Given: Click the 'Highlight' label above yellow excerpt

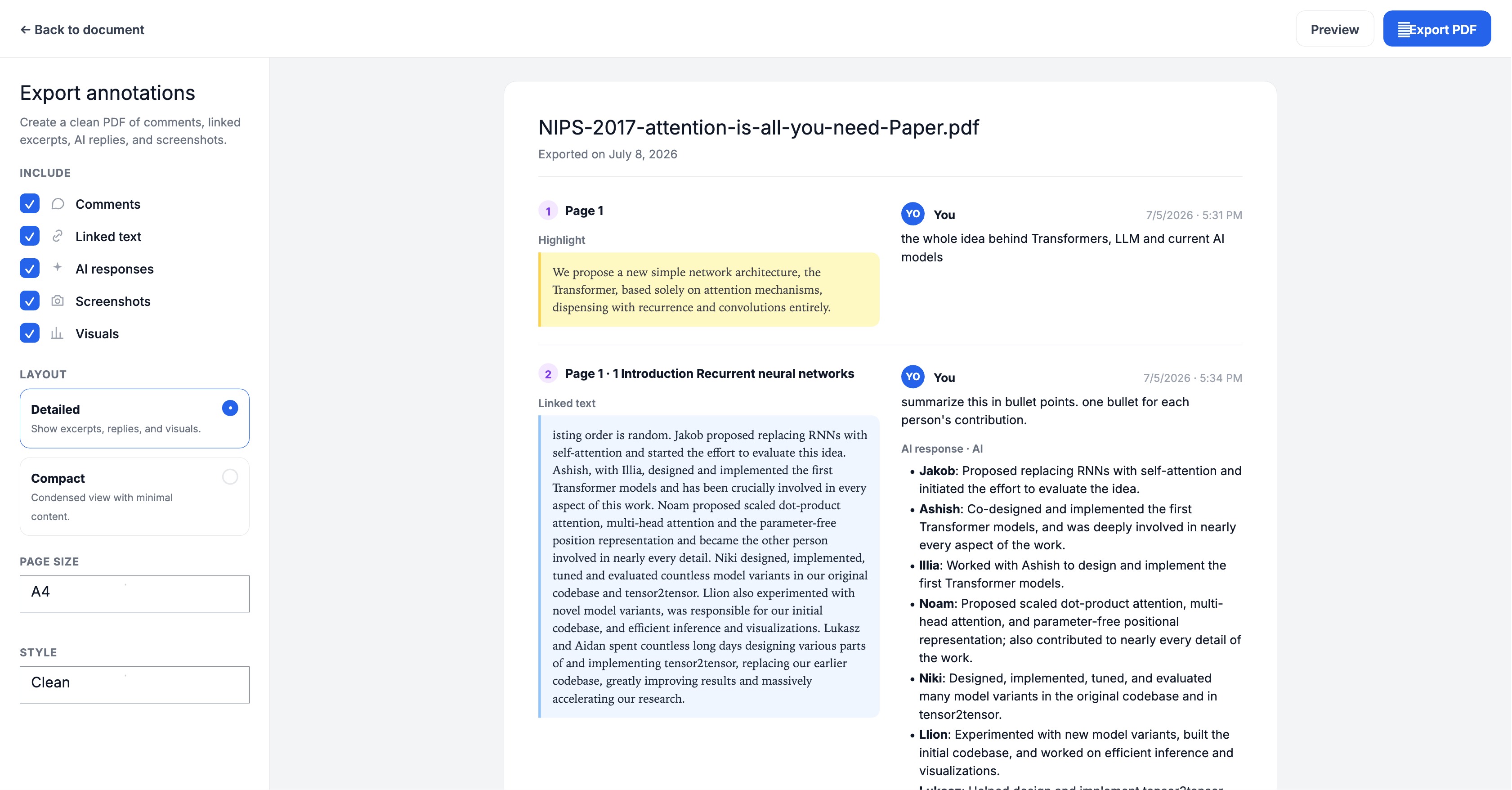Looking at the screenshot, I should point(562,240).
